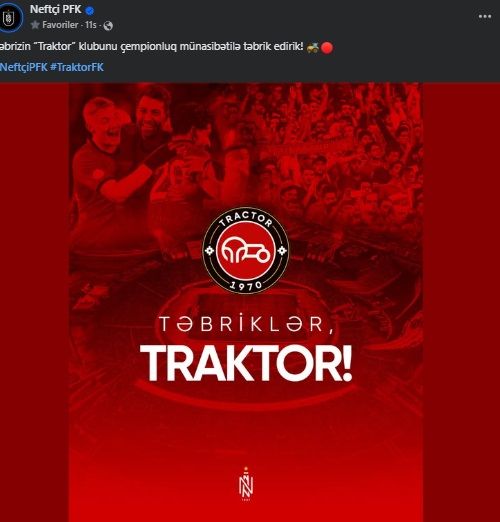
Task: Open the #TraktorFK hashtag
Action: point(77,67)
